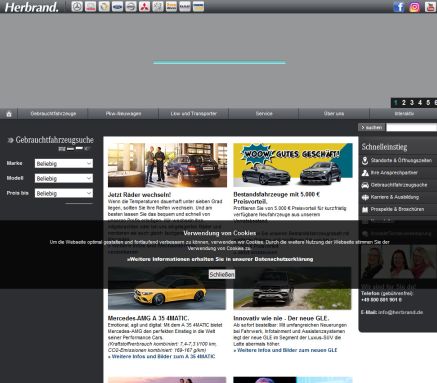This screenshot has width=437, height=383.
Task: Go to home via house icon
Action: click(x=9, y=114)
